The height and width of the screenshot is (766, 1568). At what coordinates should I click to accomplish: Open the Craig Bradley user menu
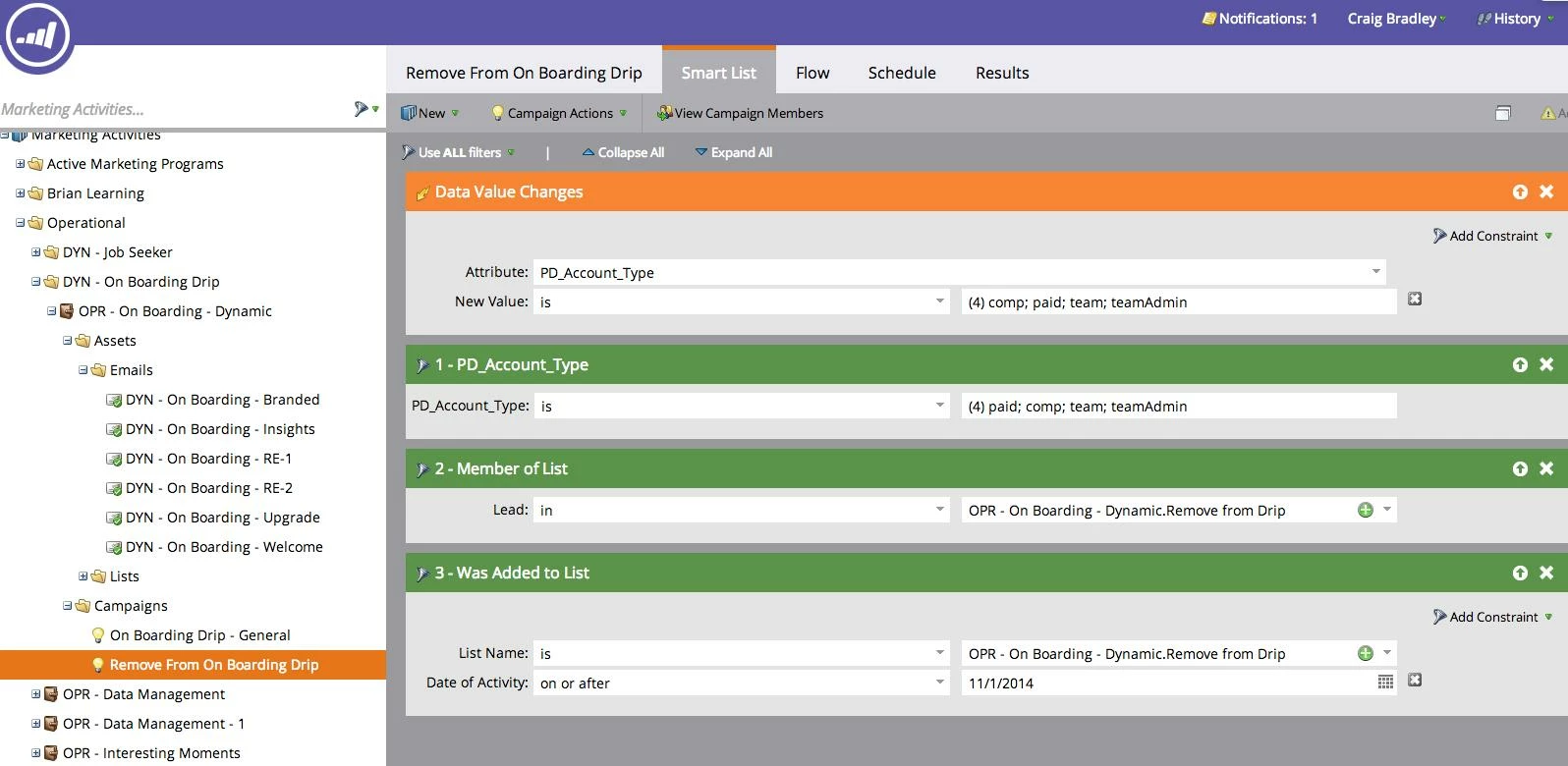click(x=1396, y=19)
